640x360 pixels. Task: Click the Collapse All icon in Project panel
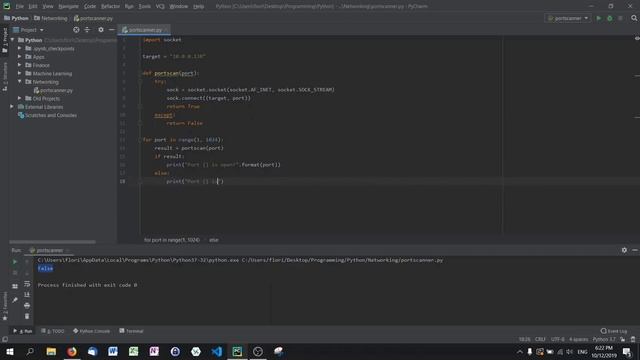tap(87, 30)
